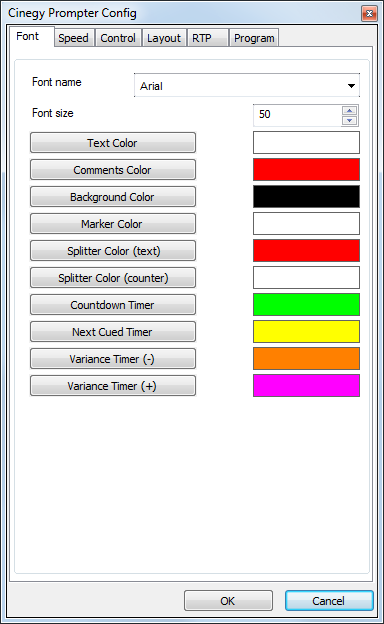The image size is (384, 624).
Task: Switch to the Layout tab
Action: (164, 38)
